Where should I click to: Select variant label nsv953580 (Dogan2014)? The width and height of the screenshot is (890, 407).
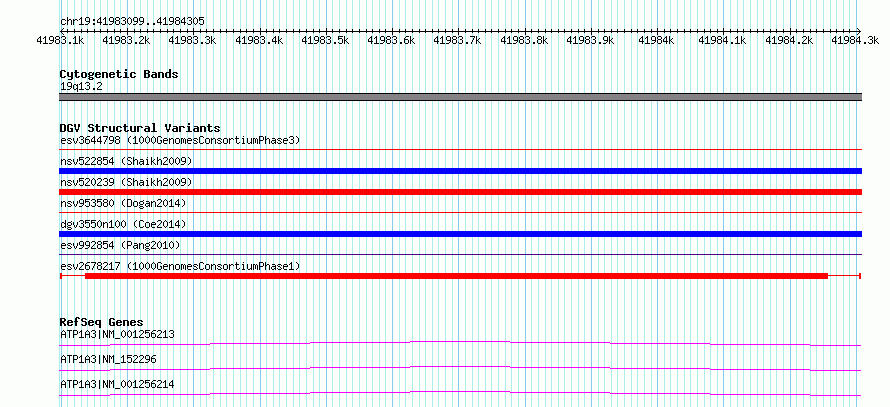pos(123,203)
